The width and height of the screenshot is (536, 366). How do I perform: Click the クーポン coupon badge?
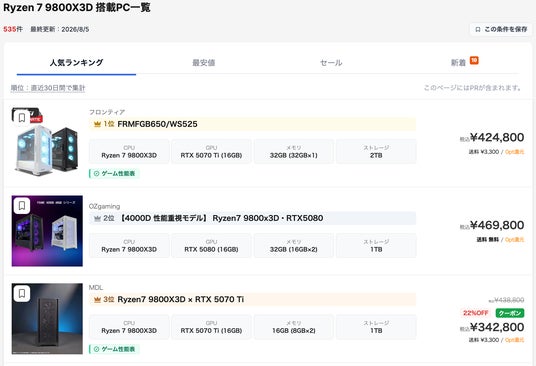(510, 313)
